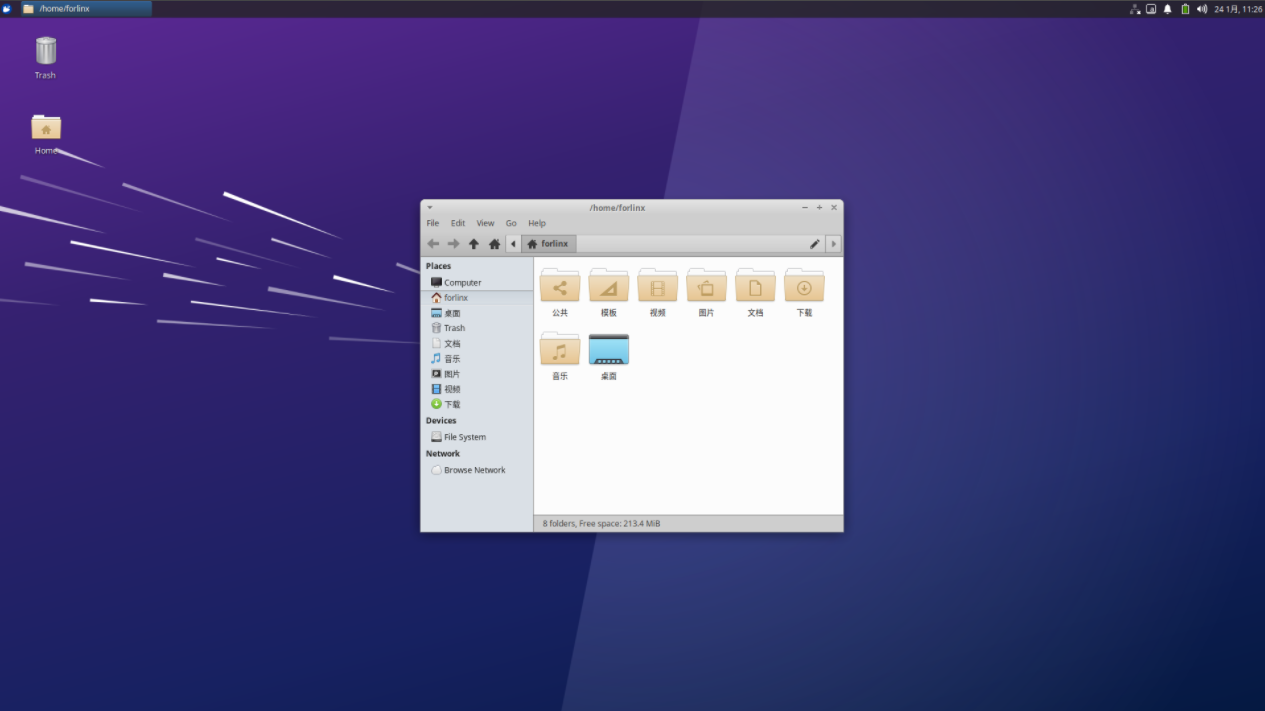Open home directory via house toolbar icon
This screenshot has height=711, width=1265.
pyautogui.click(x=494, y=244)
